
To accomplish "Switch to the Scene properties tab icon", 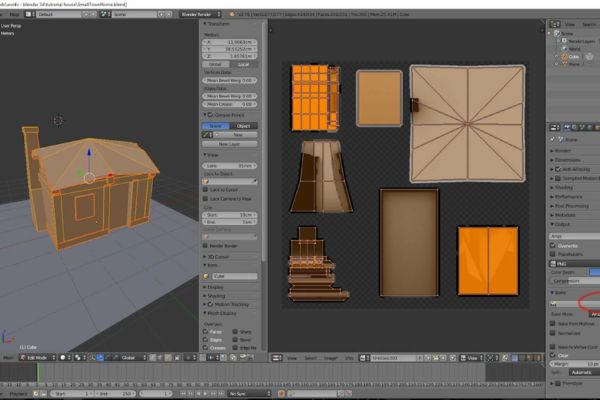I will click(x=582, y=127).
